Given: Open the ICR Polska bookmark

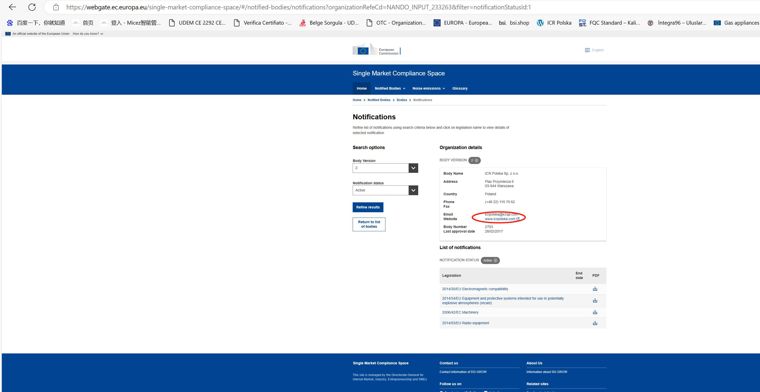Looking at the screenshot, I should click(554, 23).
